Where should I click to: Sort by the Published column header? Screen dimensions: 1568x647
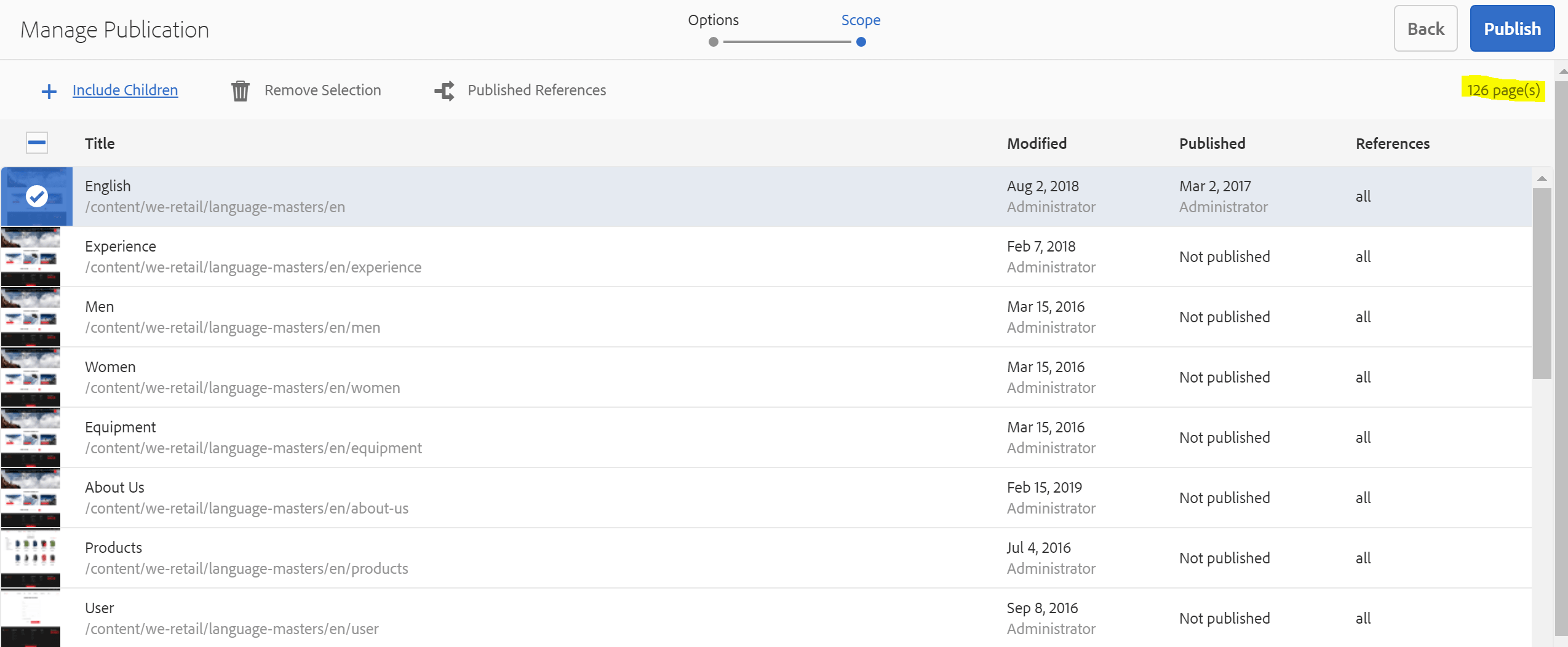pyautogui.click(x=1212, y=143)
